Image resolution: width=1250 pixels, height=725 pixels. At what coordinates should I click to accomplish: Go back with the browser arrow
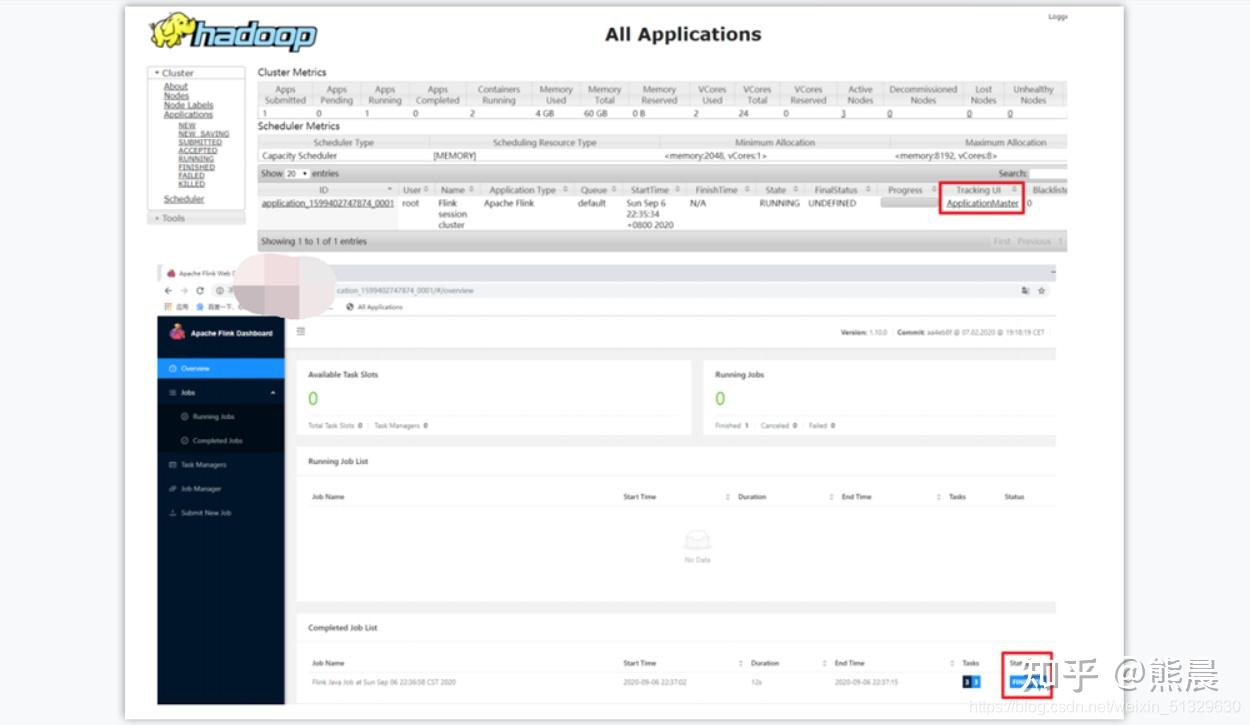click(168, 290)
